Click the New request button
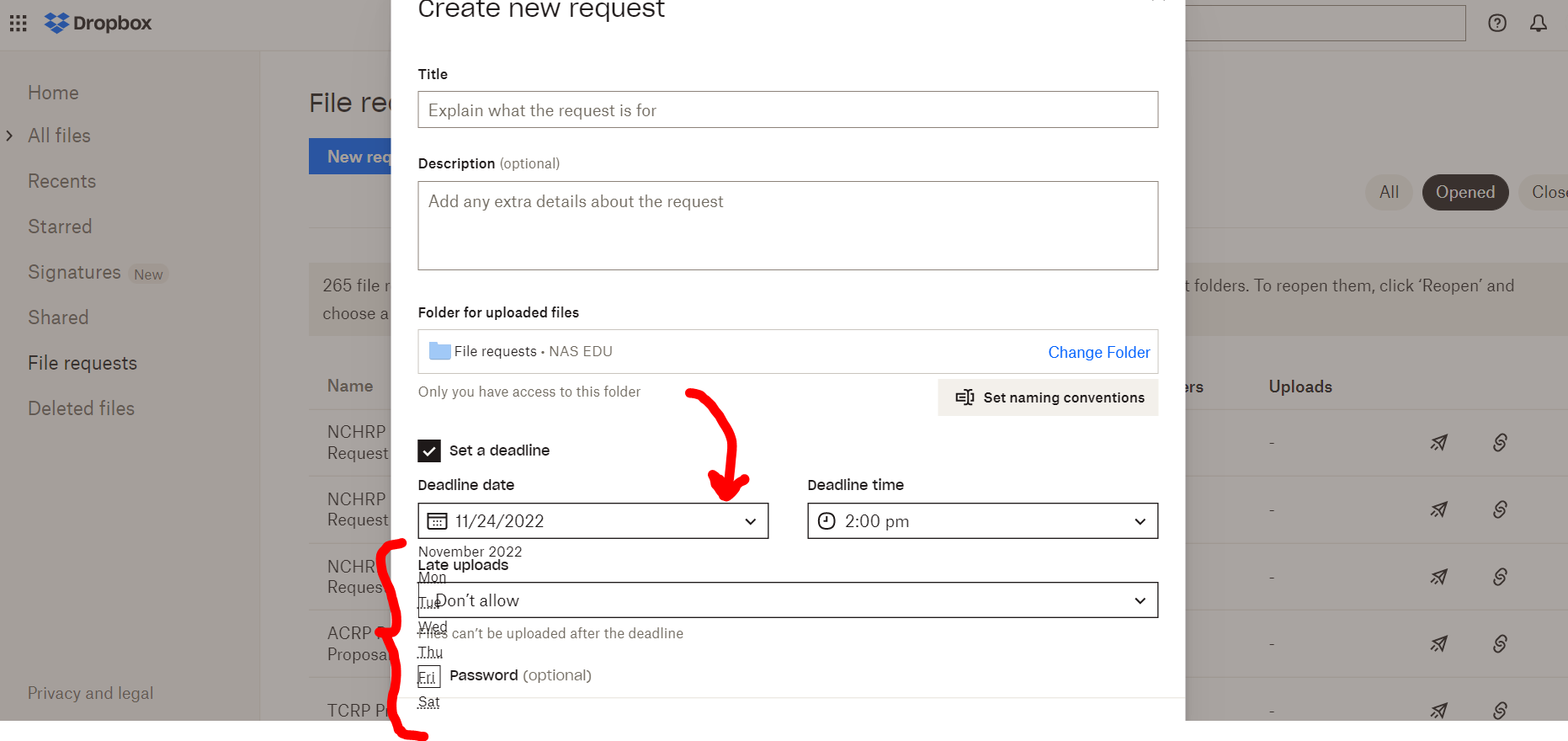This screenshot has height=741, width=1568. 350,157
